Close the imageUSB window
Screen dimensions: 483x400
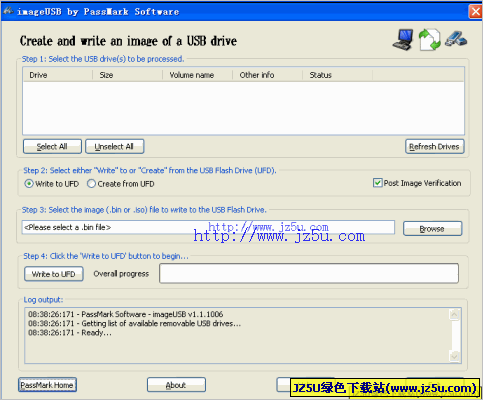point(476,11)
